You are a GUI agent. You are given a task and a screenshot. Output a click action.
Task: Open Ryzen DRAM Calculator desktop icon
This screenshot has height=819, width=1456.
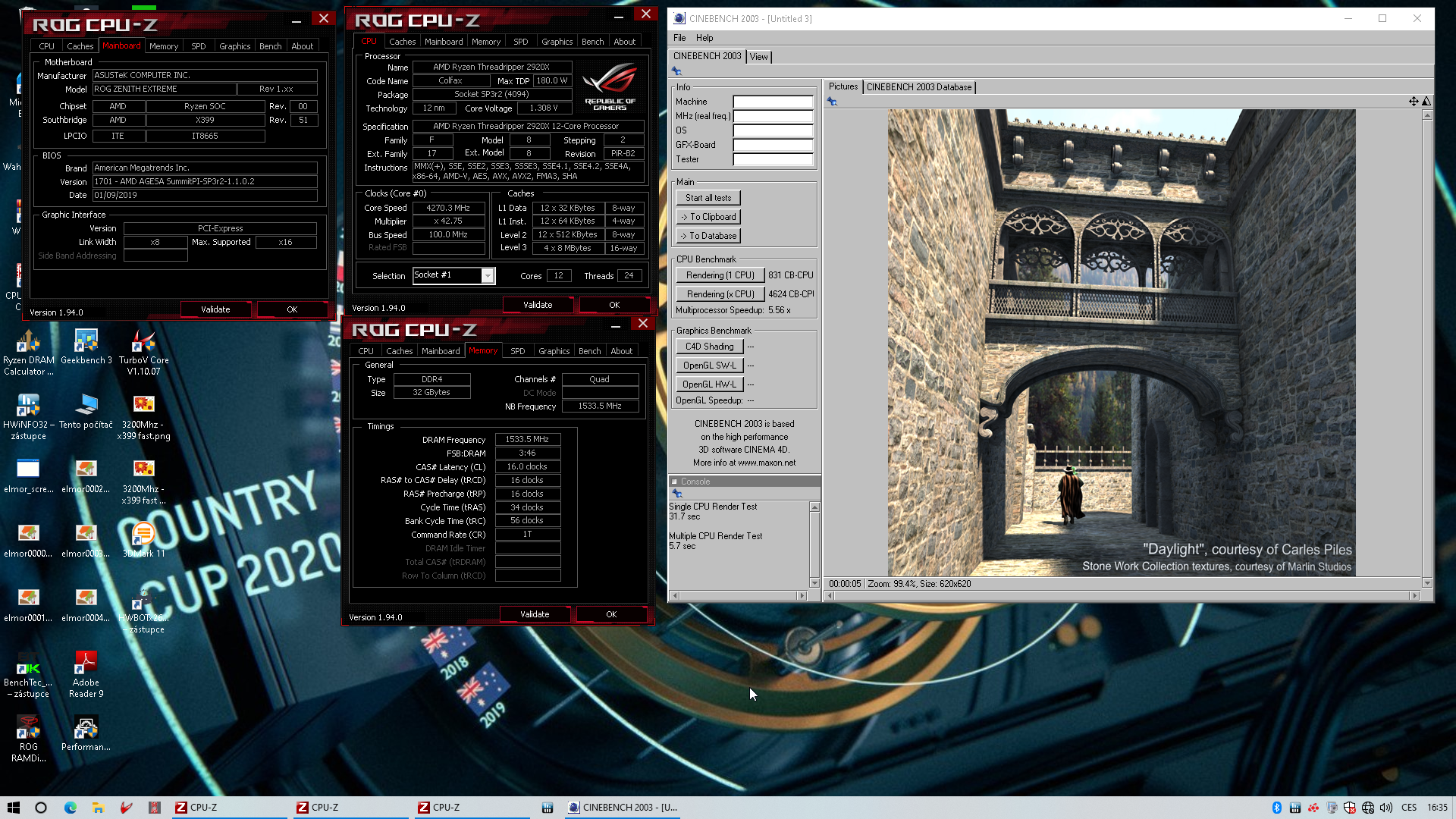[x=29, y=353]
